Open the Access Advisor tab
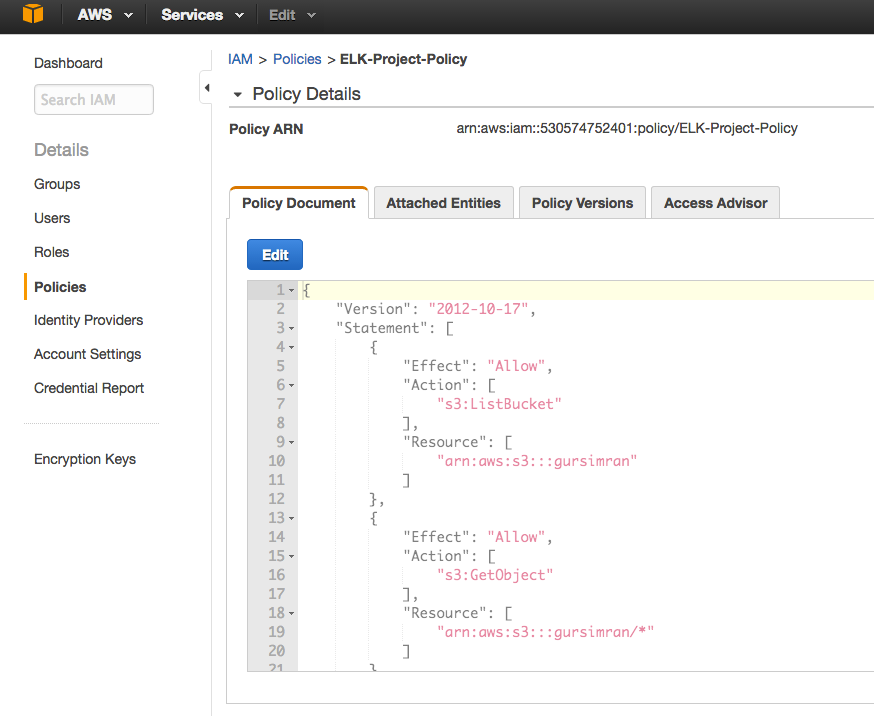The width and height of the screenshot is (874, 716). (715, 203)
